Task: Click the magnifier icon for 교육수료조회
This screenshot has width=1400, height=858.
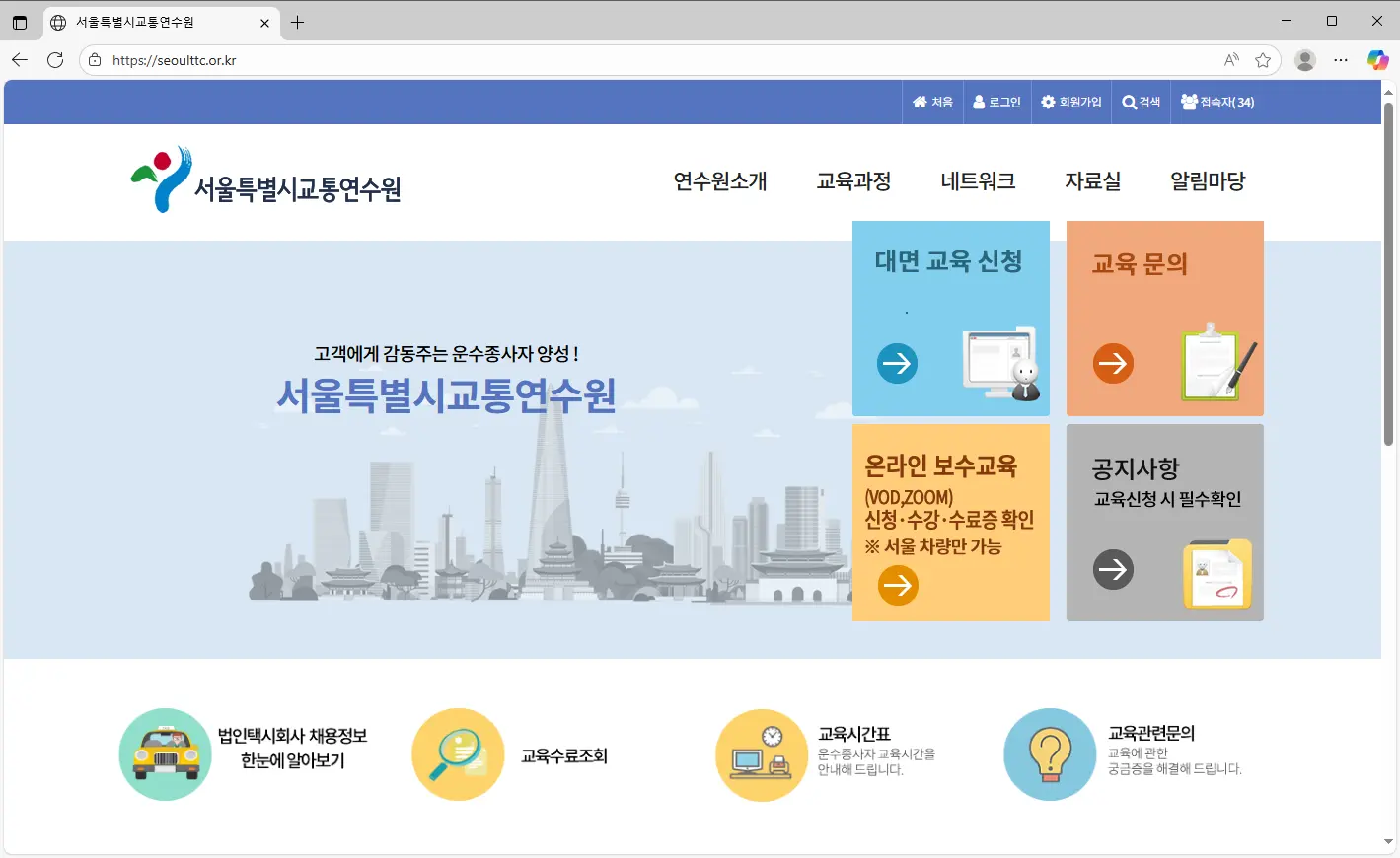Action: [x=458, y=754]
